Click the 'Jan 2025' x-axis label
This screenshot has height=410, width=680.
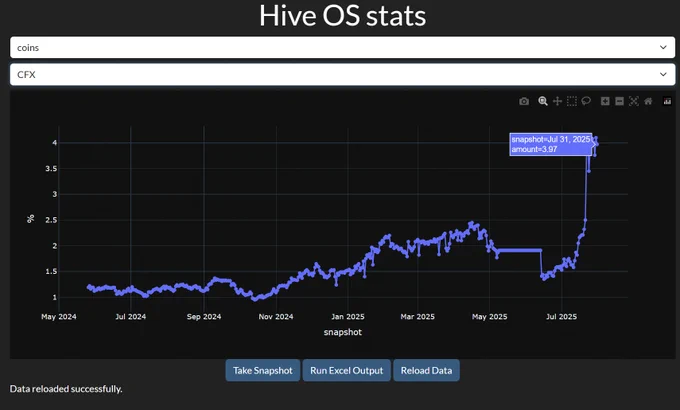point(348,317)
